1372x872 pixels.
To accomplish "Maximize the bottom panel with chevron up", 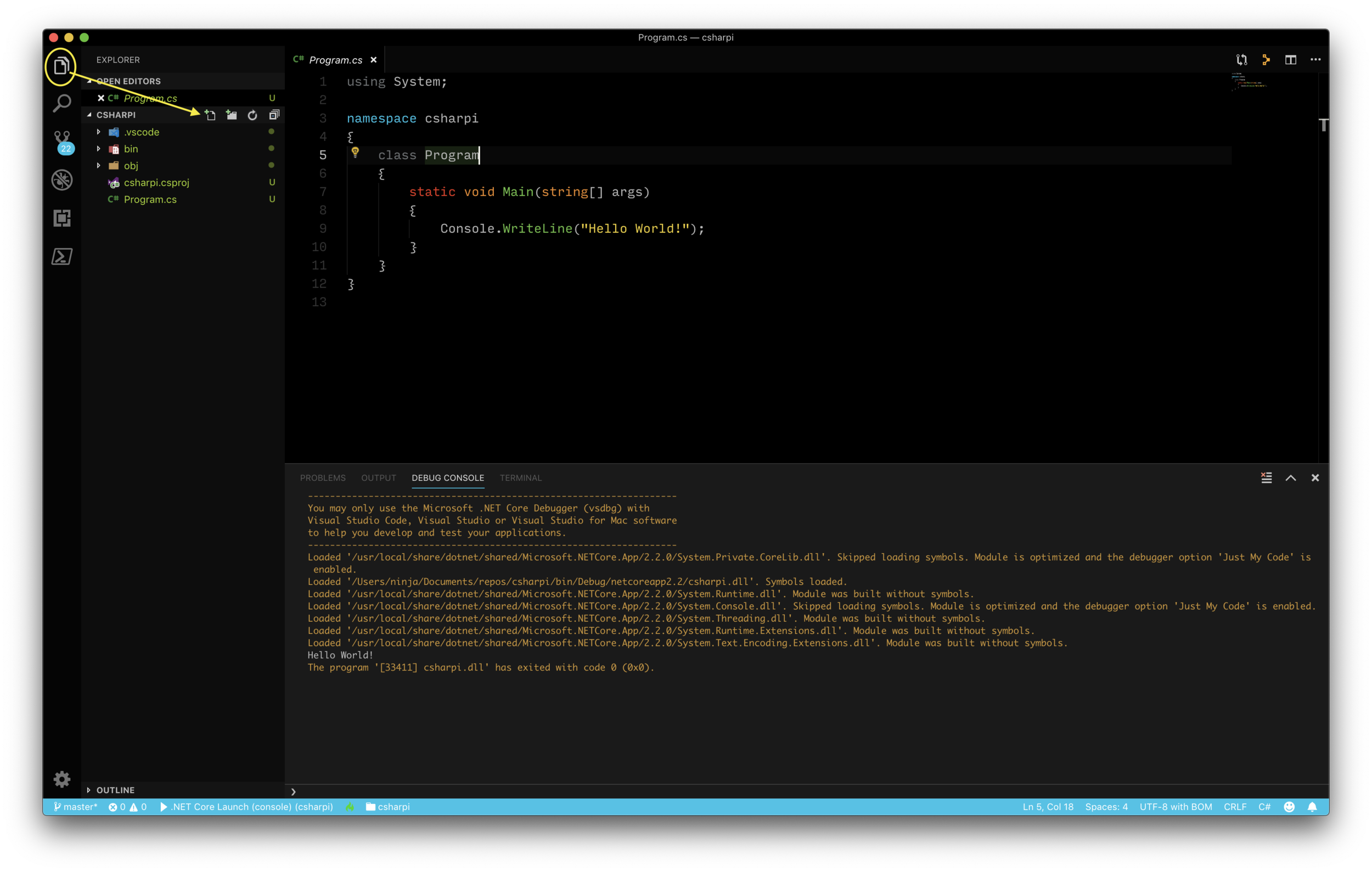I will 1291,477.
